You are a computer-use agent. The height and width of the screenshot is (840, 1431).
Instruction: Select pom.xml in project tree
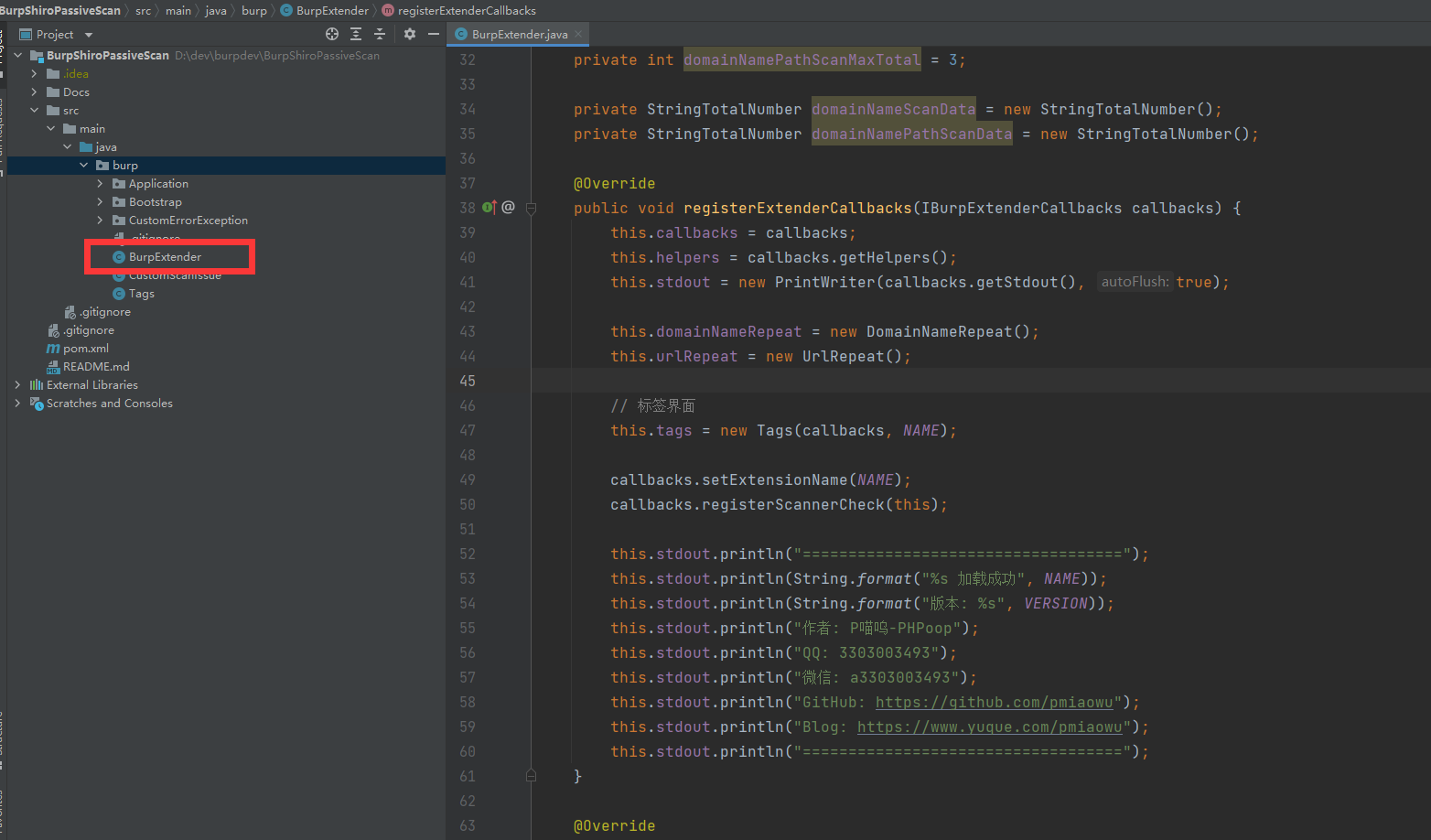[86, 349]
